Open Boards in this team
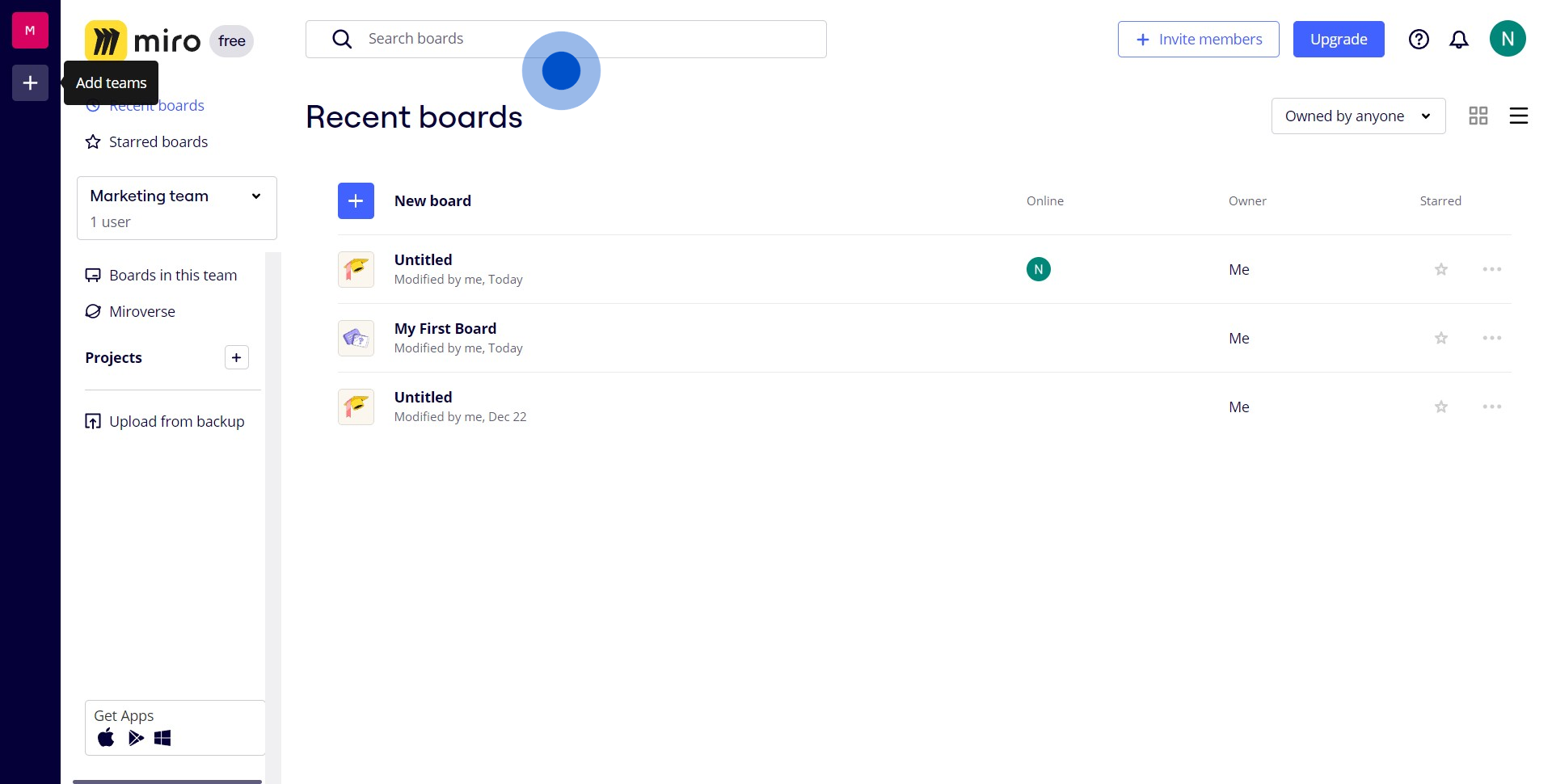 [172, 276]
